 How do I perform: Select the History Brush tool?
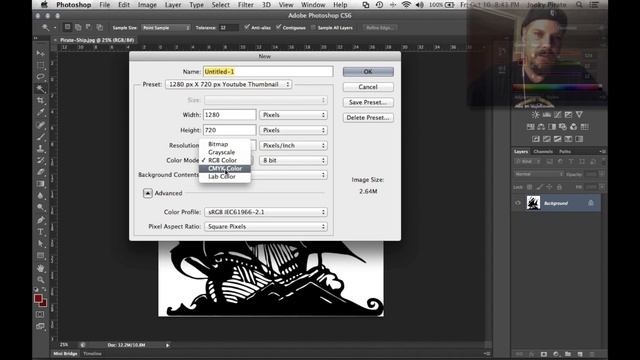40,160
